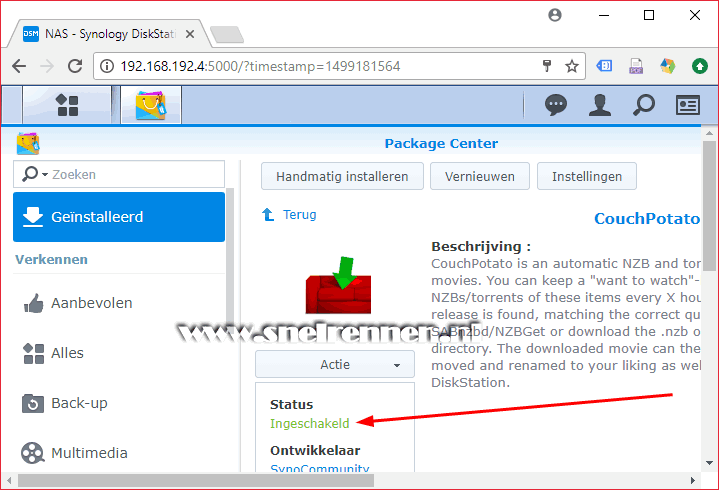
Task: Click the horizontal scrollbar left arrow
Action: point(9,480)
